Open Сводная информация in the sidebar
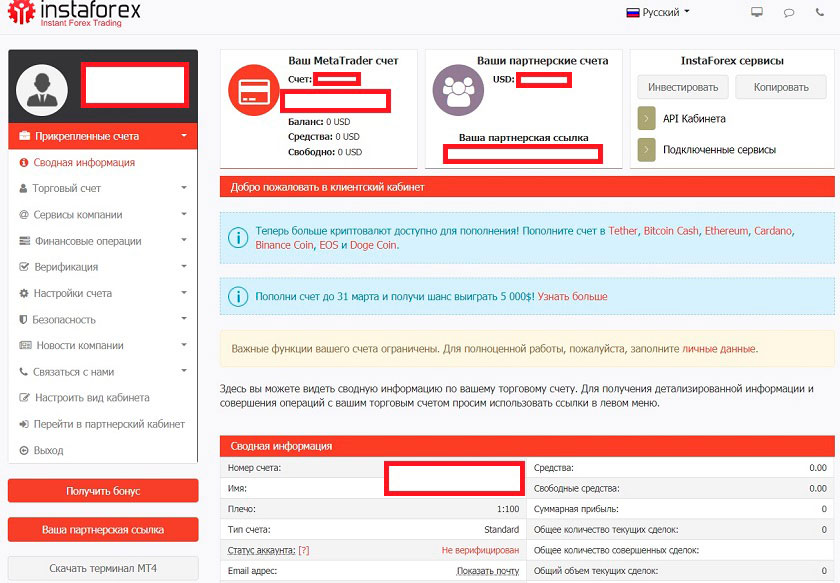Image resolution: width=840 pixels, height=583 pixels. pyautogui.click(x=84, y=162)
